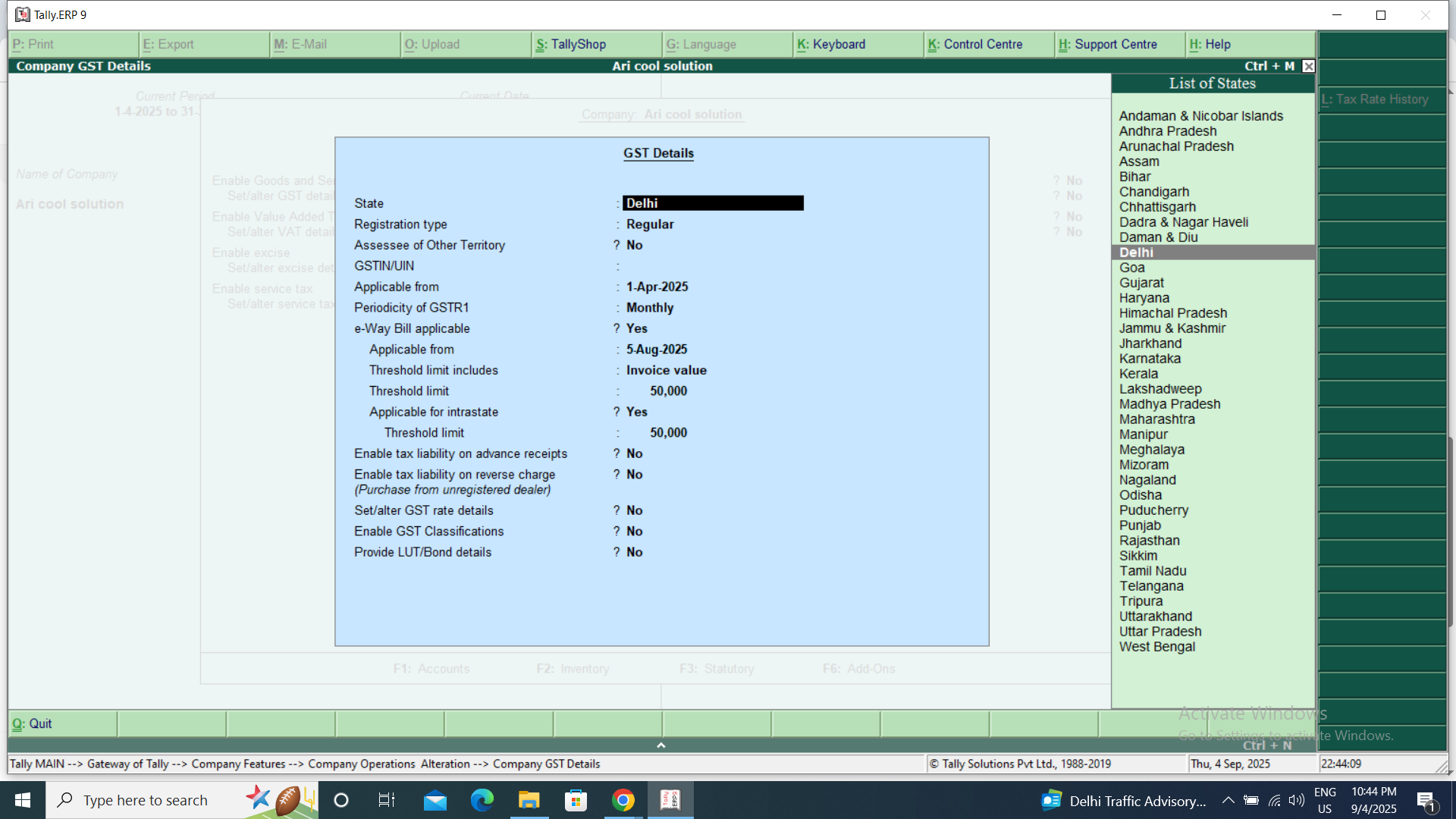Click Task View icon on taskbar
This screenshot has height=819, width=1456.
pyautogui.click(x=387, y=800)
